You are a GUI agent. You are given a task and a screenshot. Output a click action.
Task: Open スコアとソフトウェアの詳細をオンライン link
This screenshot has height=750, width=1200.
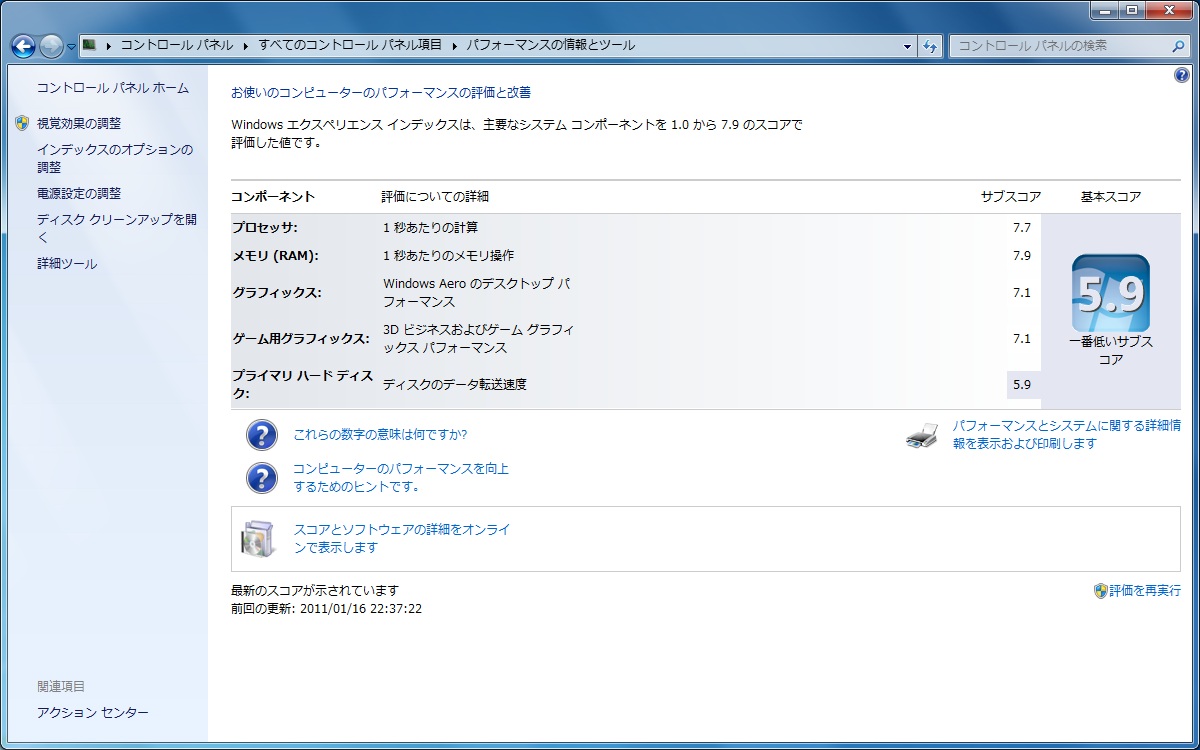(x=402, y=539)
